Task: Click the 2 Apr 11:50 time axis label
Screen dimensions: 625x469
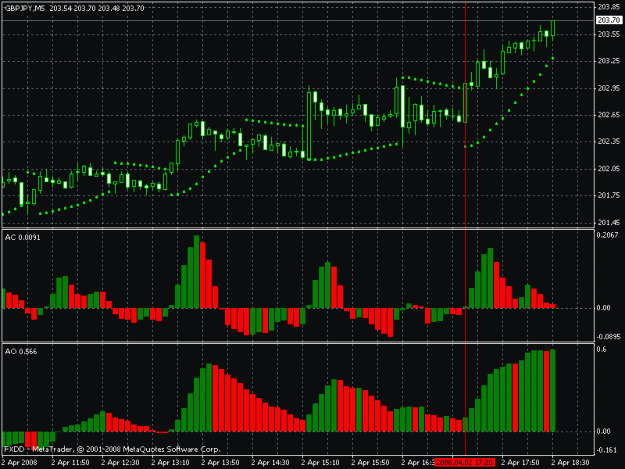Action: pyautogui.click(x=70, y=463)
